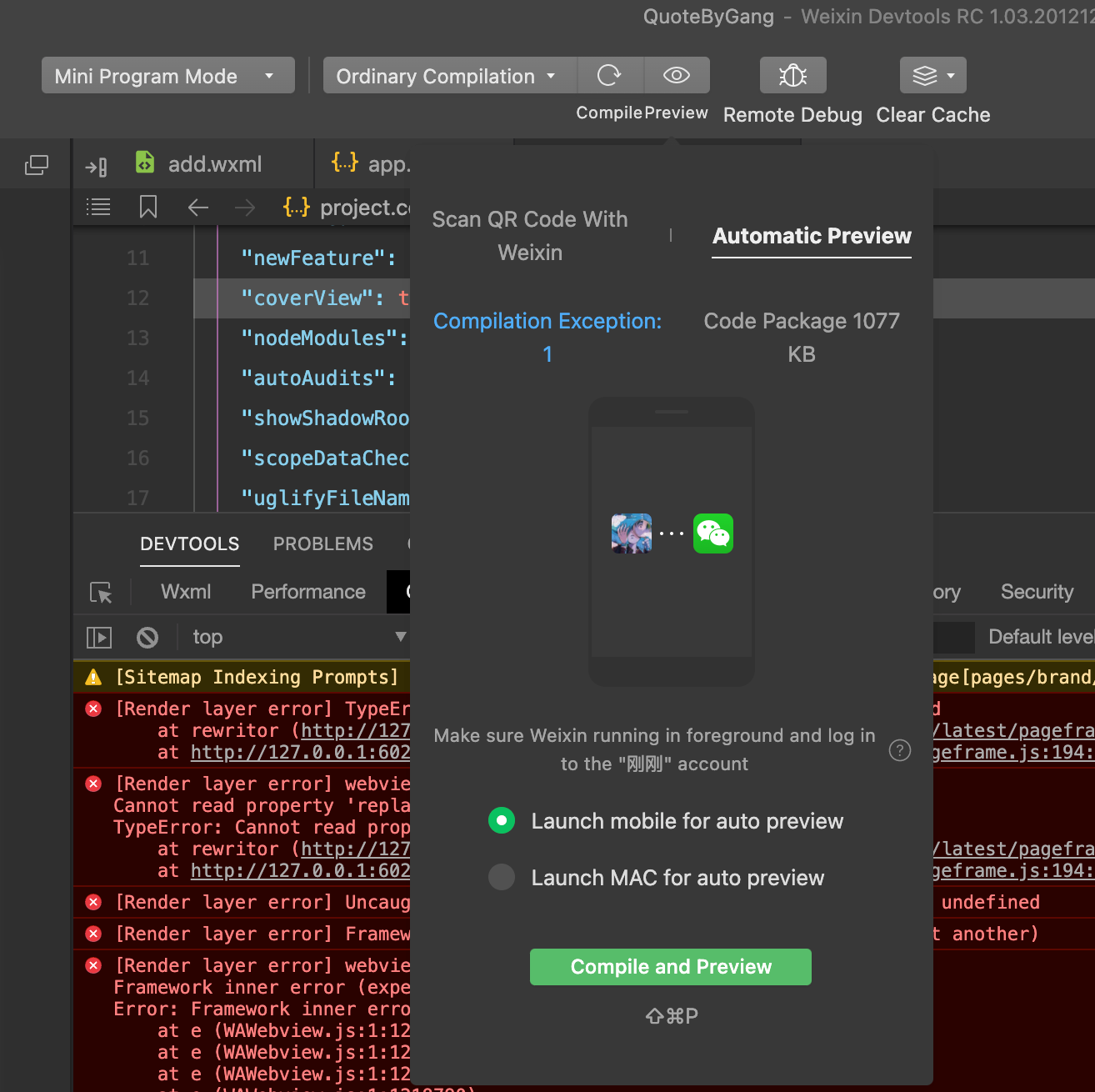Open the Security devtools tab
Image resolution: width=1095 pixels, height=1092 pixels.
1037,592
